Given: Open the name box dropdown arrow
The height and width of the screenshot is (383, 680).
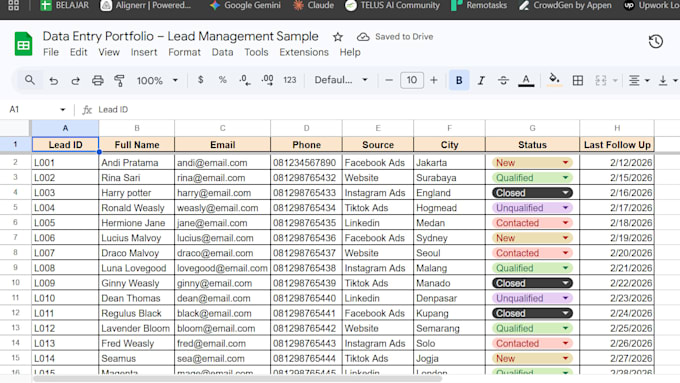Looking at the screenshot, I should [x=62, y=110].
